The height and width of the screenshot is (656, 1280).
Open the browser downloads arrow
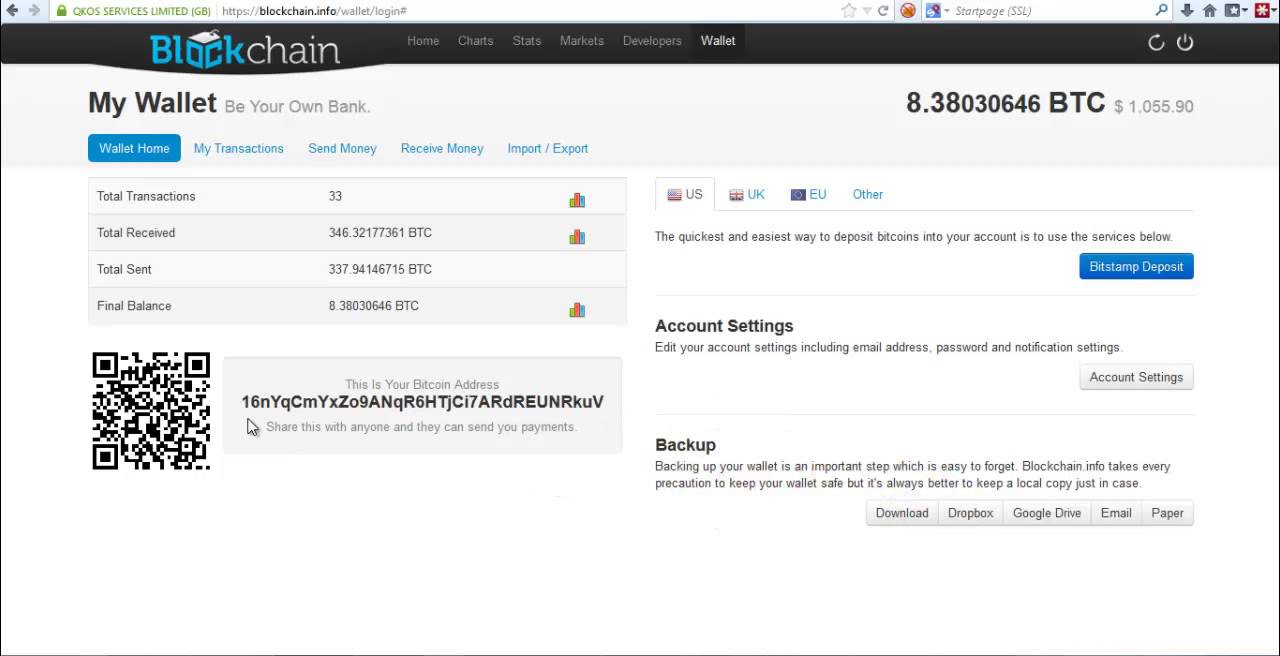tap(1187, 10)
